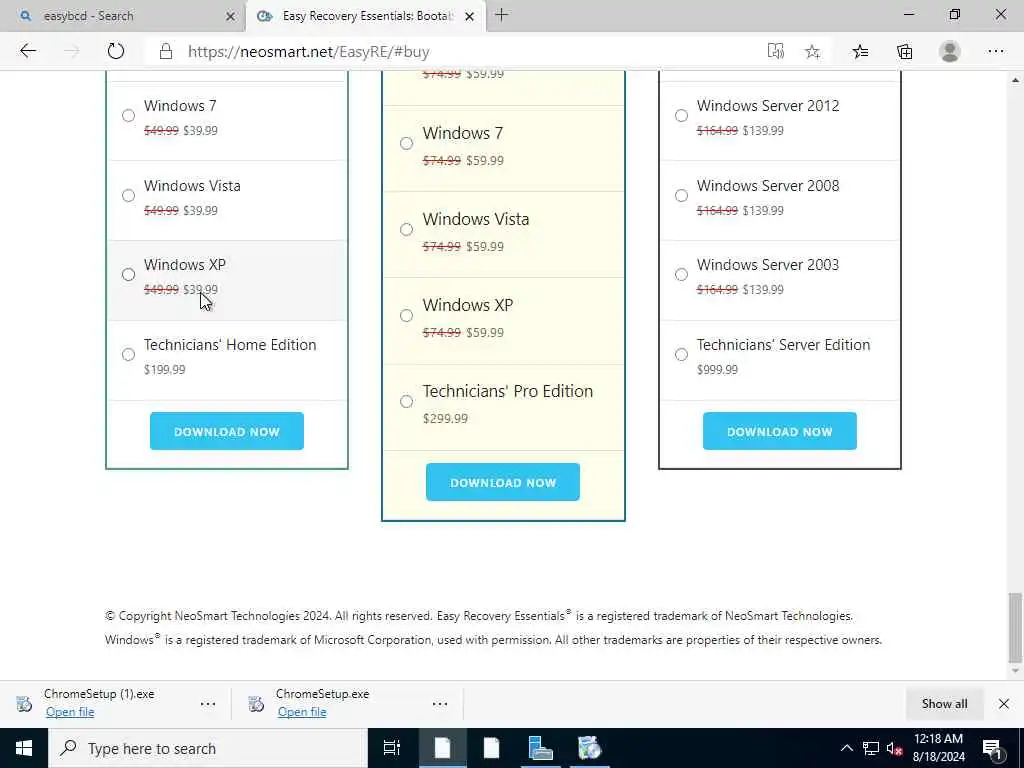Click the page vertical scrollbar thumb

[x=1015, y=628]
